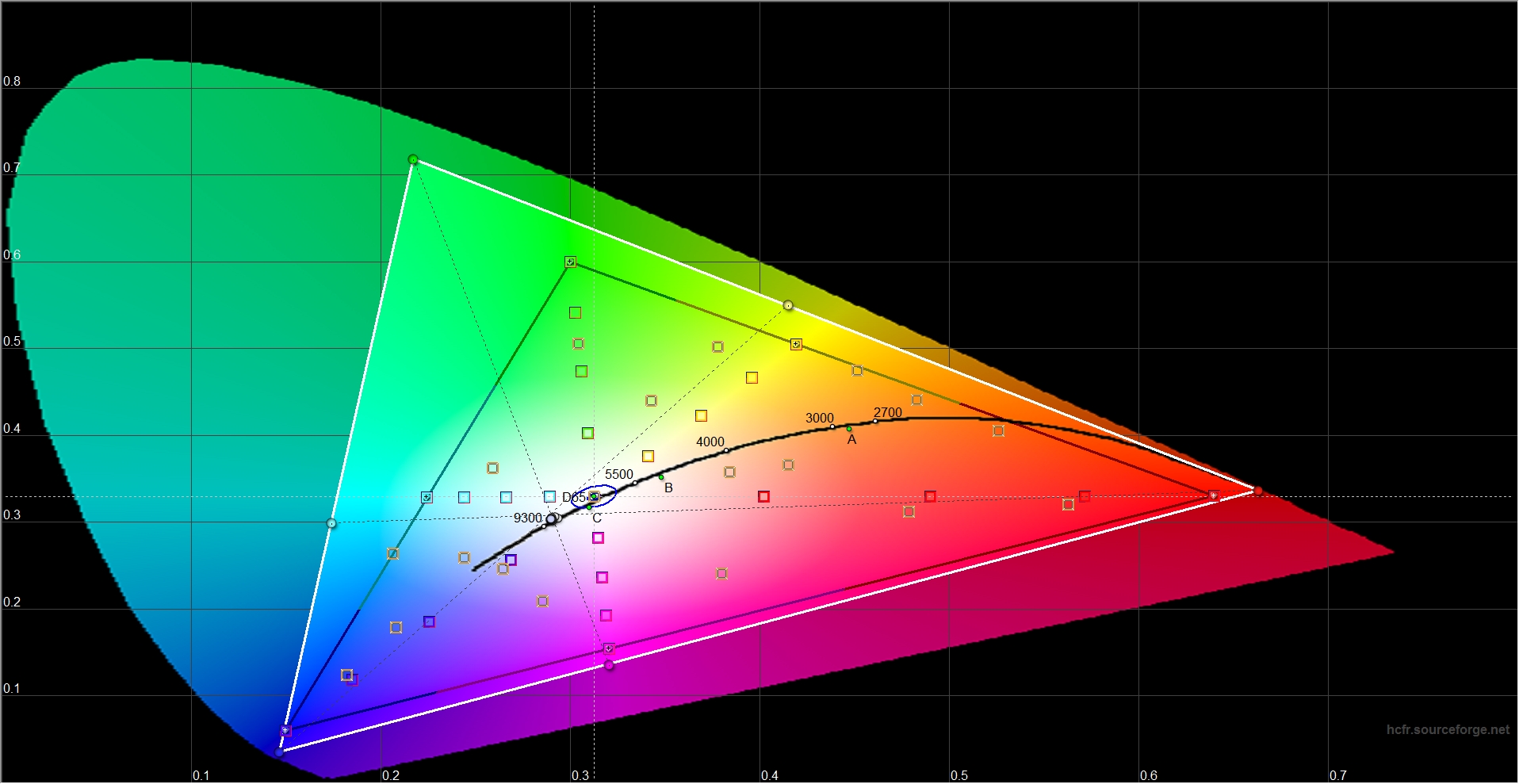Screen dimensions: 1519x784
Task: Click the measured cyan secondary circle marker
Action: point(331,523)
